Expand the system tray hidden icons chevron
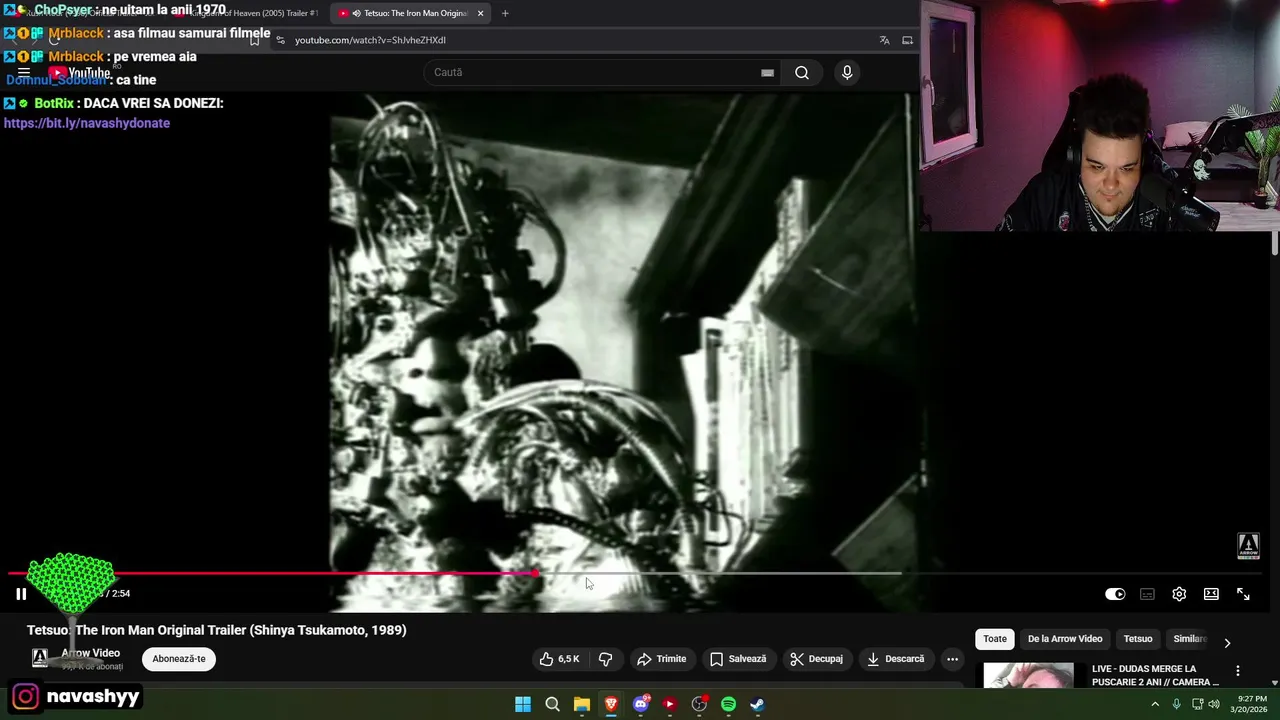 [1155, 704]
